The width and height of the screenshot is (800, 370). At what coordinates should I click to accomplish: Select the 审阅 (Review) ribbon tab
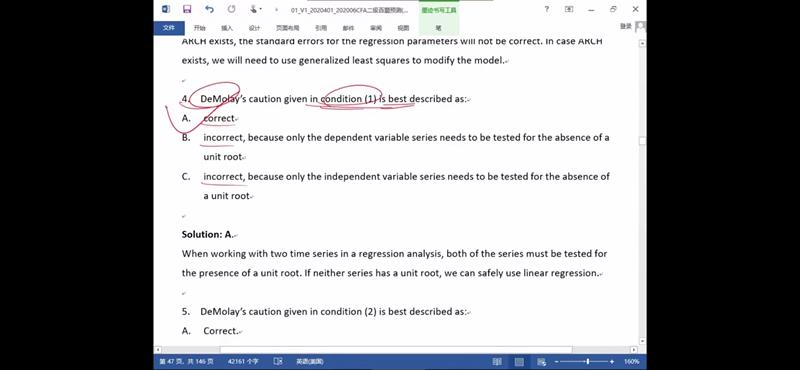coord(376,28)
